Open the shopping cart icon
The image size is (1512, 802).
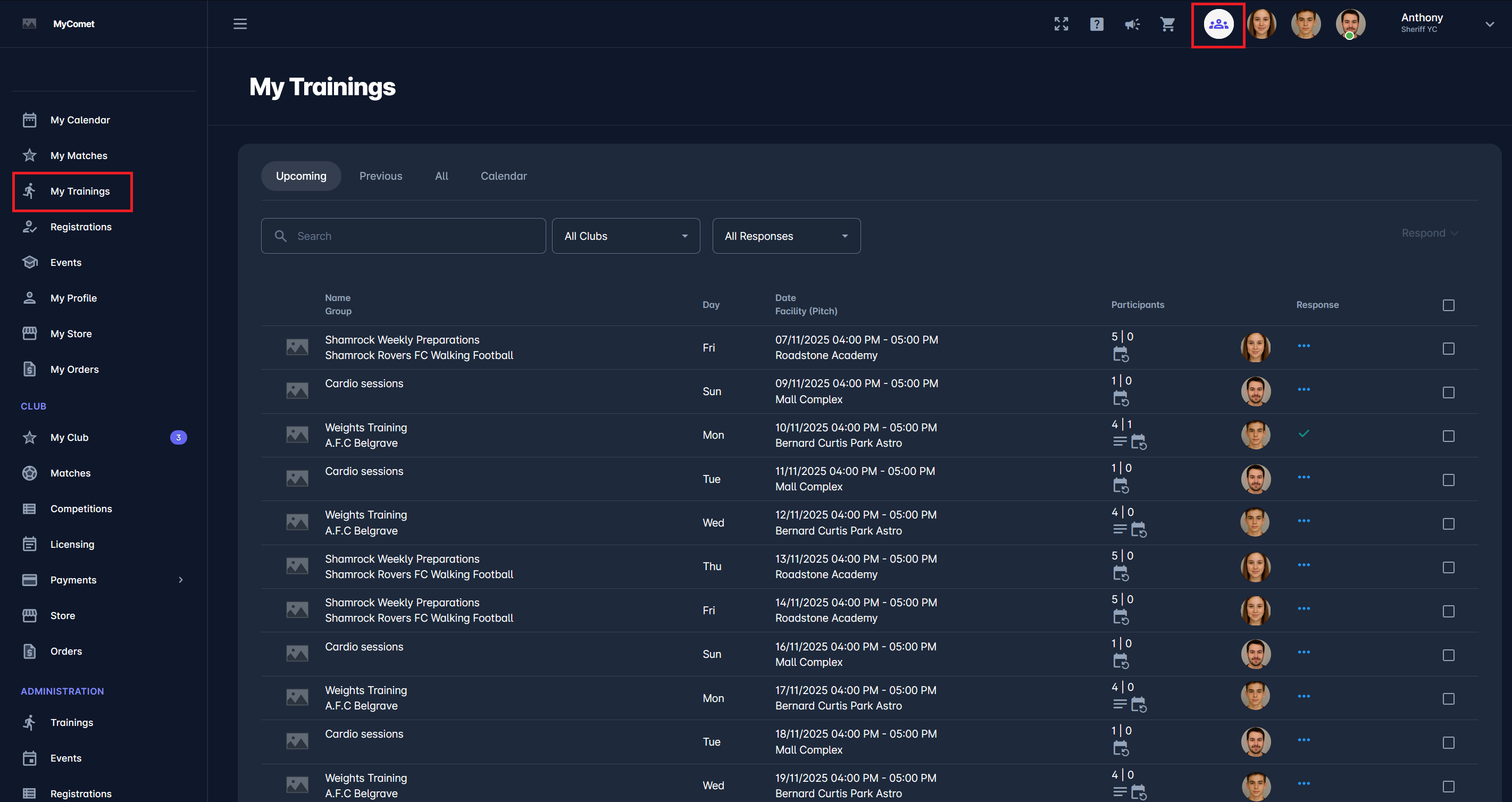click(1167, 24)
